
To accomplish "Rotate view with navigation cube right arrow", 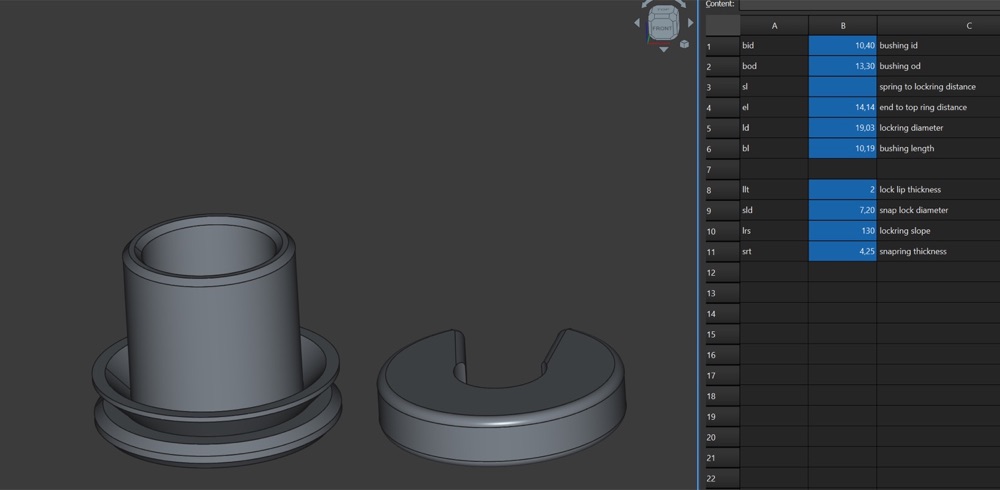I will click(x=690, y=23).
